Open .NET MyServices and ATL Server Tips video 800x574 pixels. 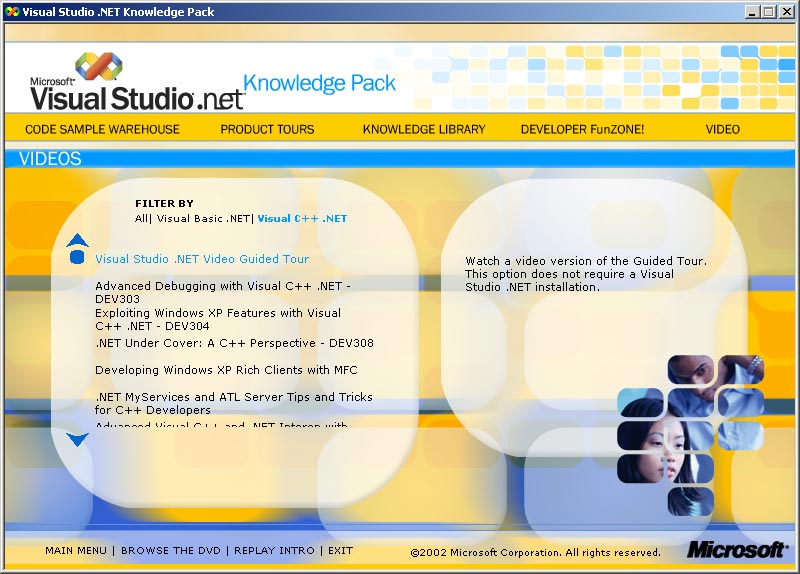tap(234, 403)
